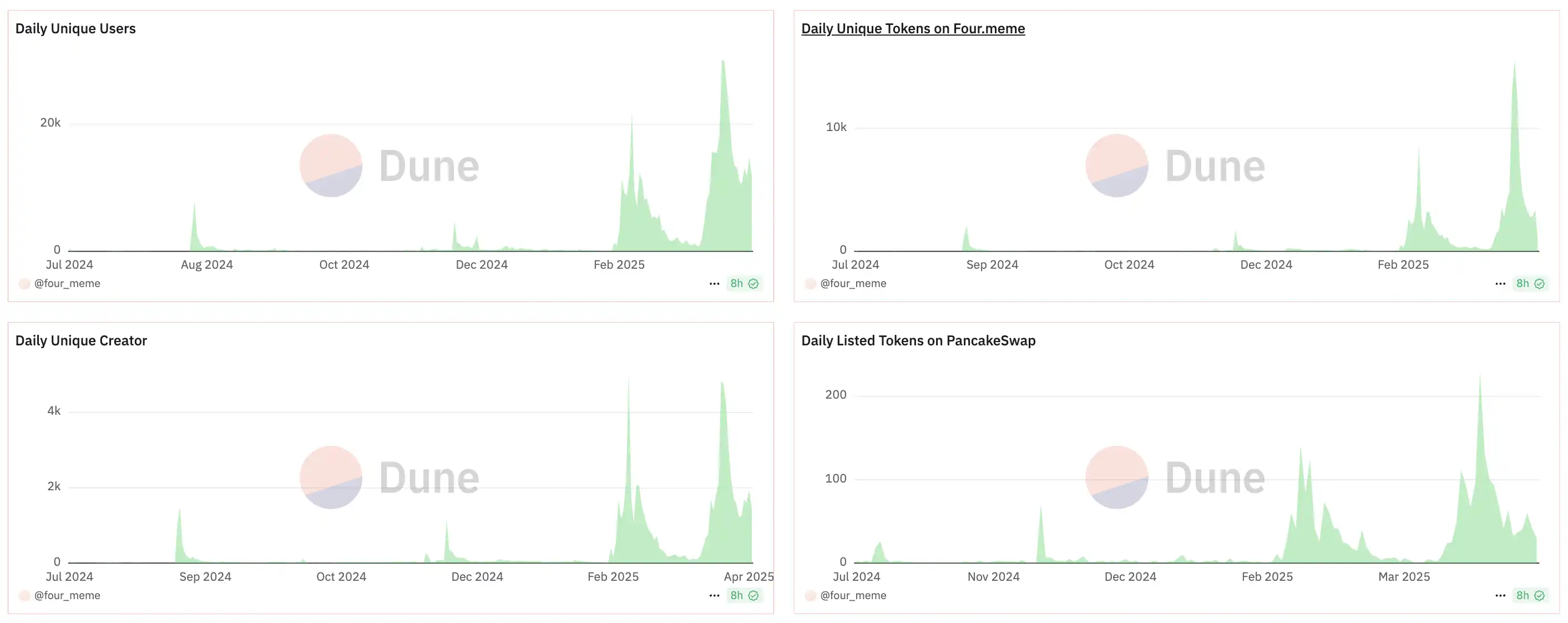Click the @four_meme link under Daily Unique Users
Image resolution: width=1568 pixels, height=623 pixels.
(x=67, y=283)
